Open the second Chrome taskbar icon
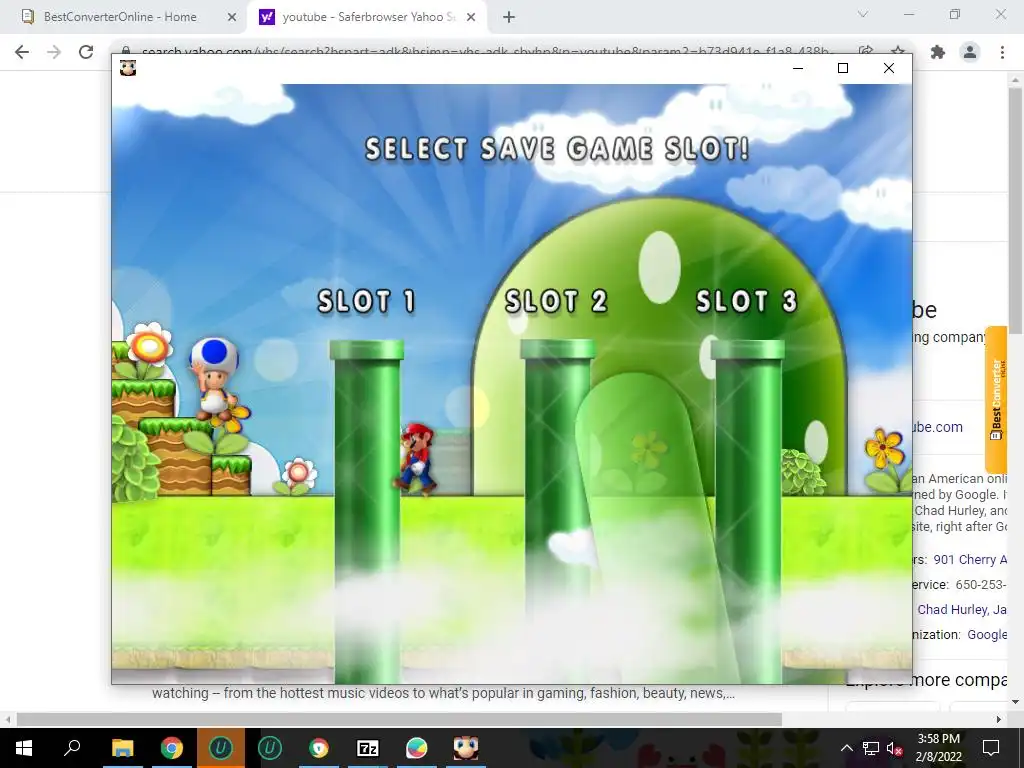 point(319,748)
